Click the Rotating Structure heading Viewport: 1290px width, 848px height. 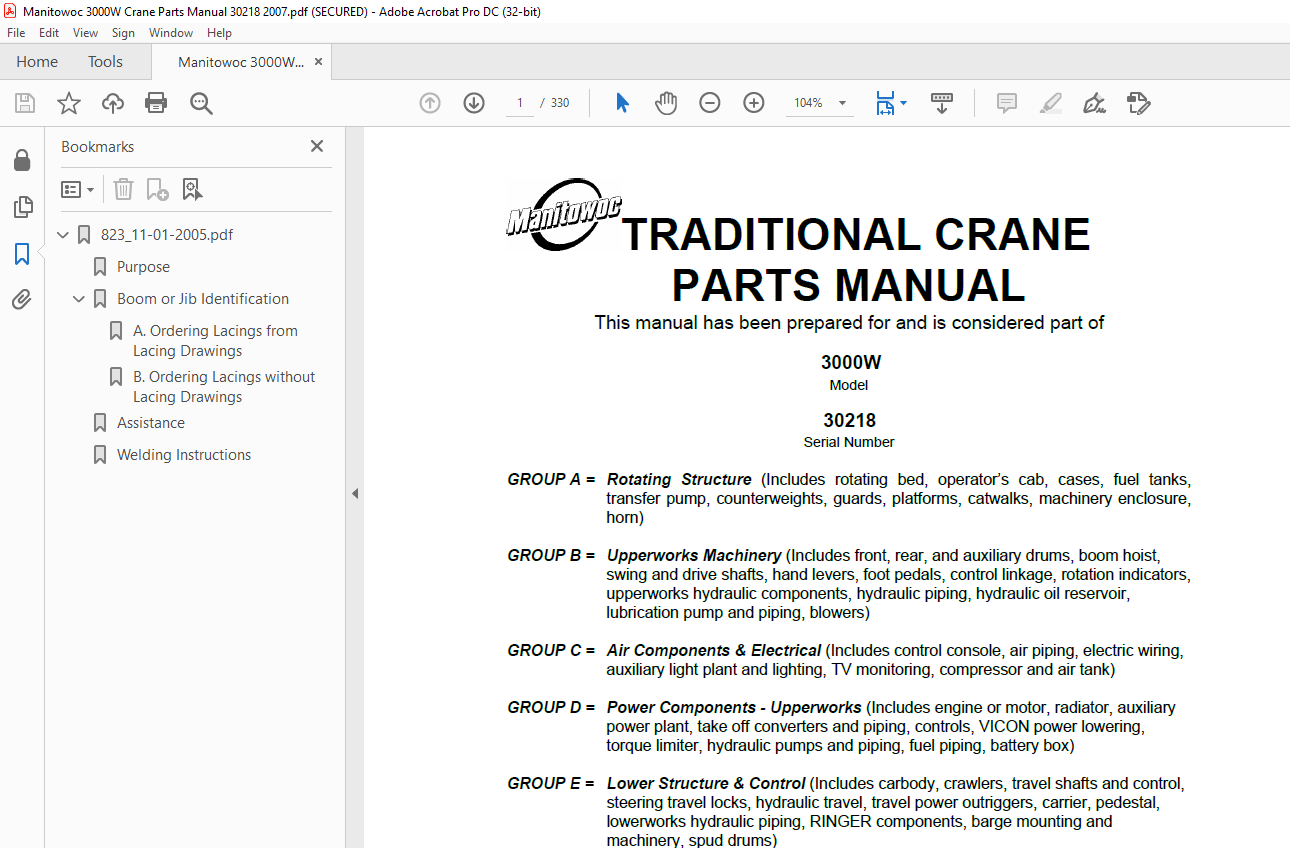[679, 480]
